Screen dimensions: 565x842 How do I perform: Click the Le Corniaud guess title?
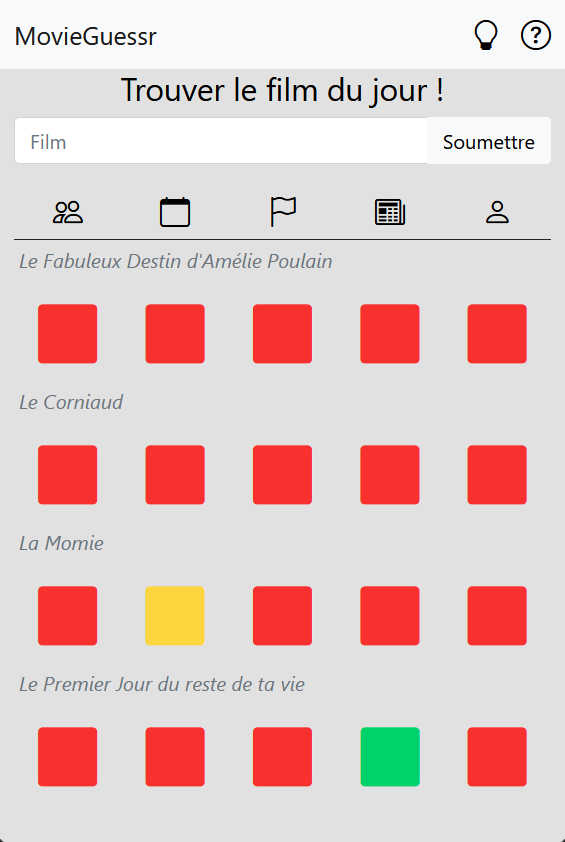coord(71,402)
